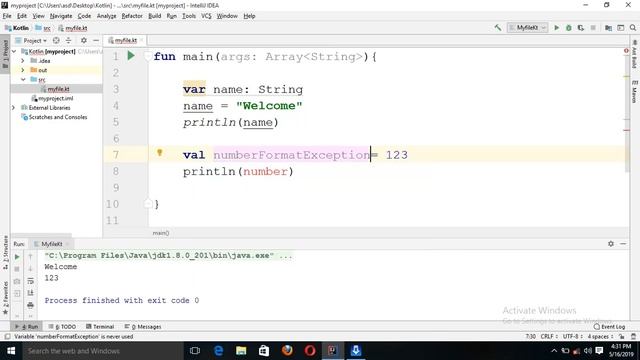The height and width of the screenshot is (360, 640).
Task: Expand the .idea folder
Action: 23,61
